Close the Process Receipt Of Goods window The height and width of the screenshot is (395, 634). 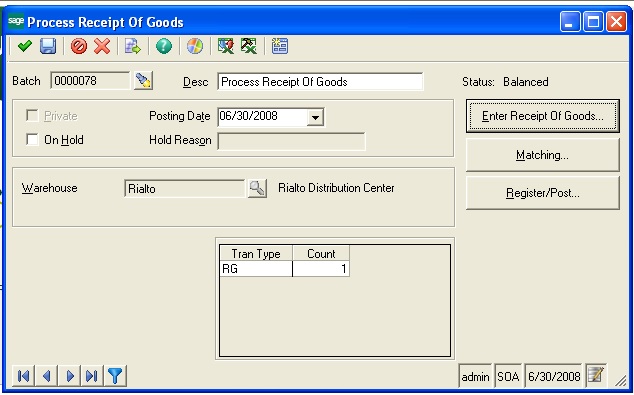pyautogui.click(x=617, y=21)
